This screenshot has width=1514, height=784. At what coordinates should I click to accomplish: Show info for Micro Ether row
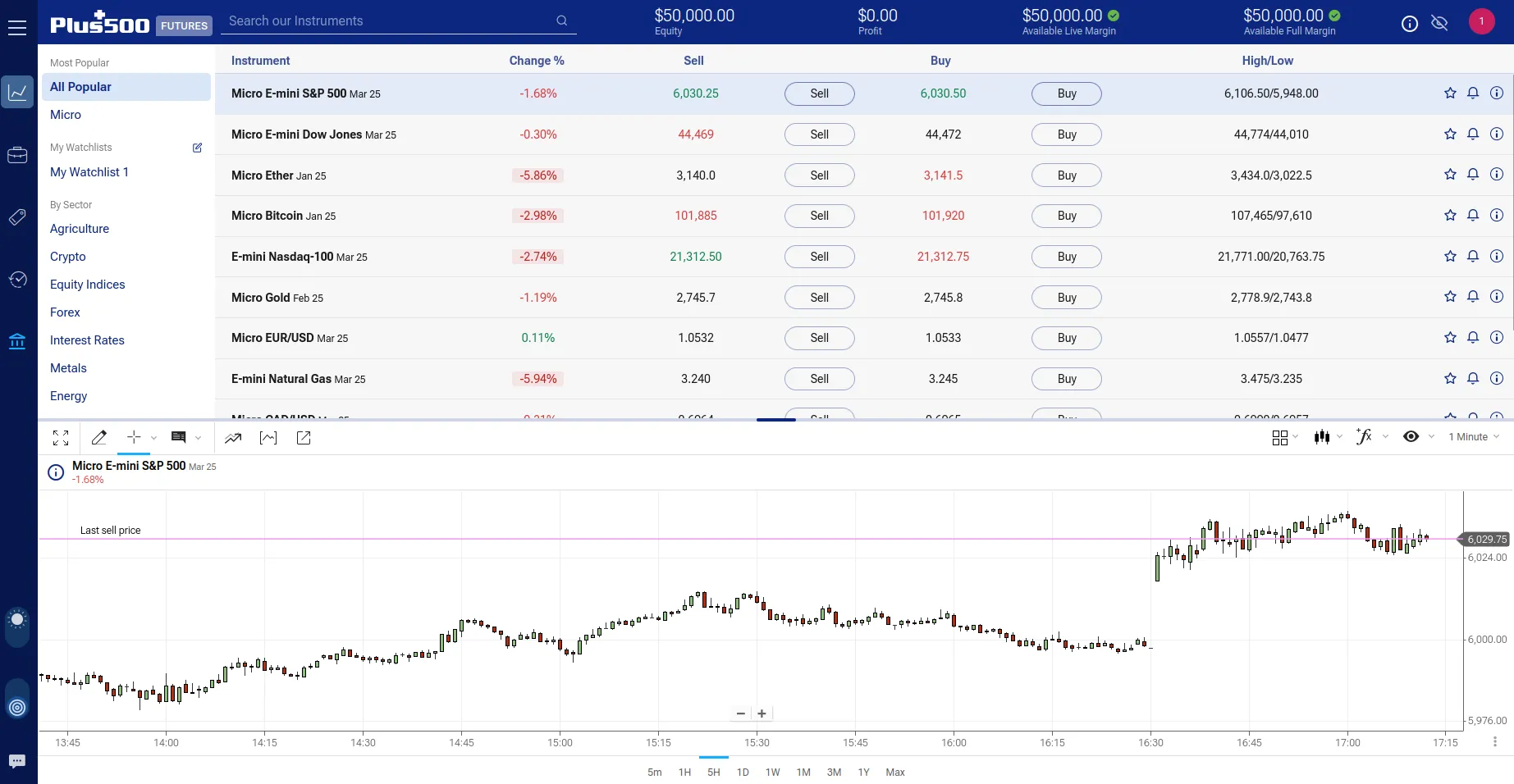(x=1497, y=175)
